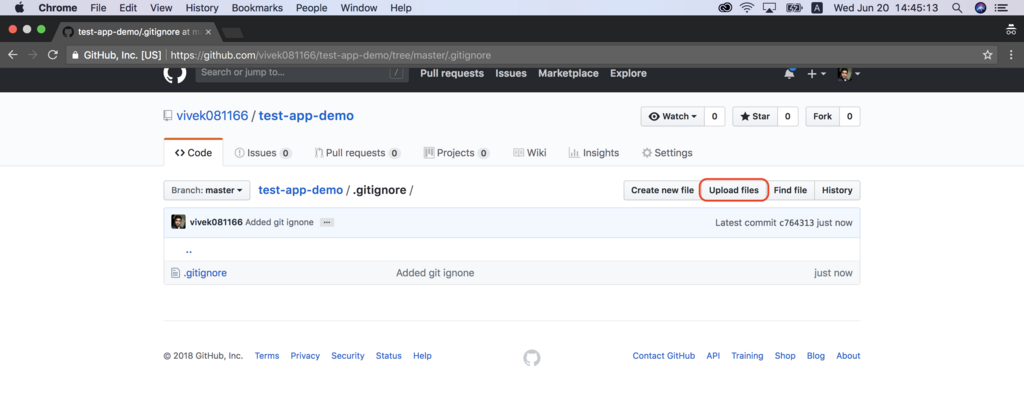Open Spotlight search icon in menu bar
This screenshot has height=412, width=1024.
point(957,8)
